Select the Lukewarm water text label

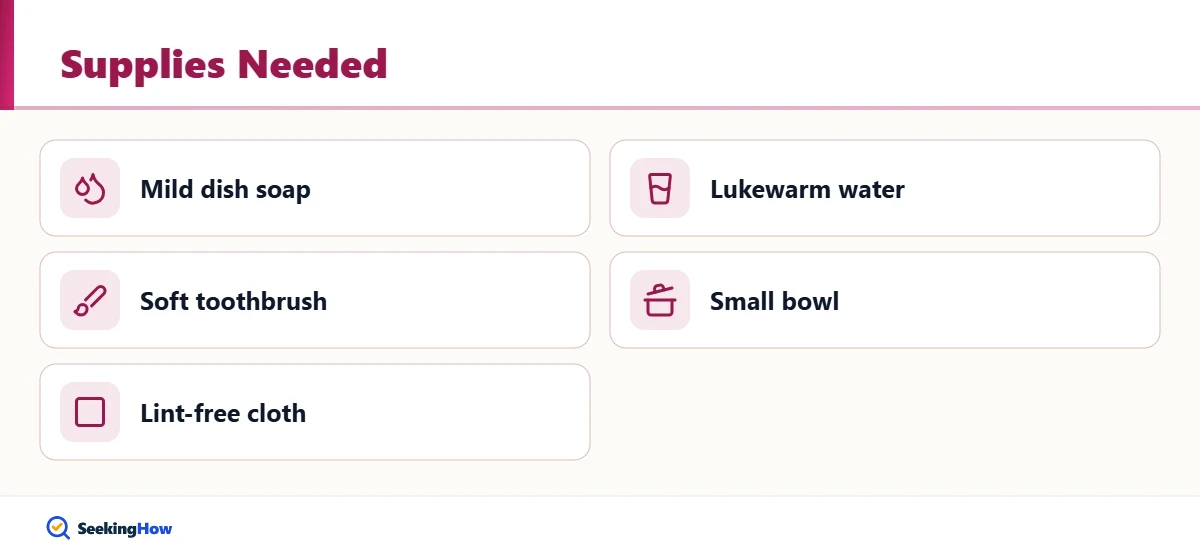point(807,189)
